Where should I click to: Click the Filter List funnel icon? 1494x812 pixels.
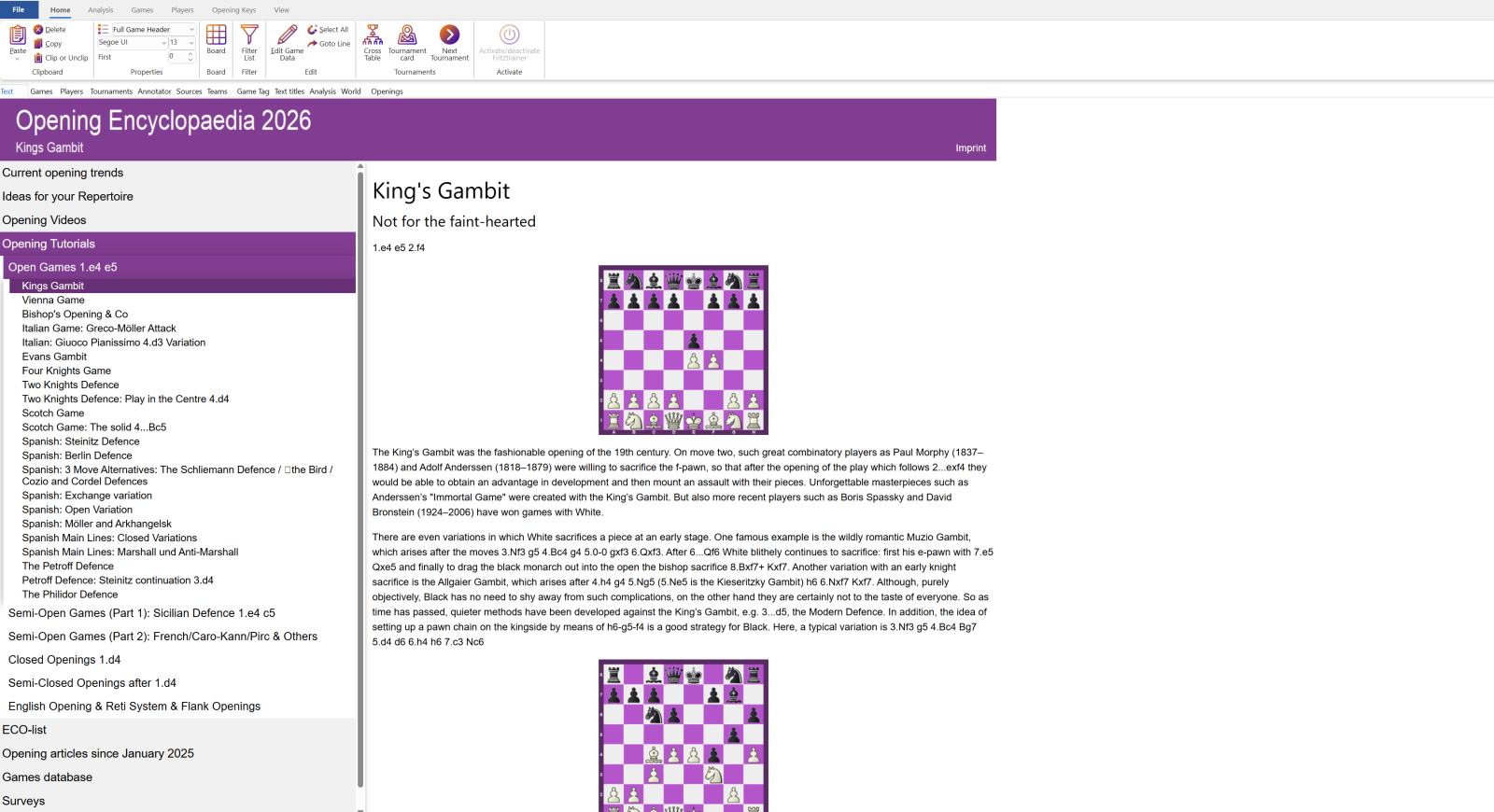pos(249,37)
